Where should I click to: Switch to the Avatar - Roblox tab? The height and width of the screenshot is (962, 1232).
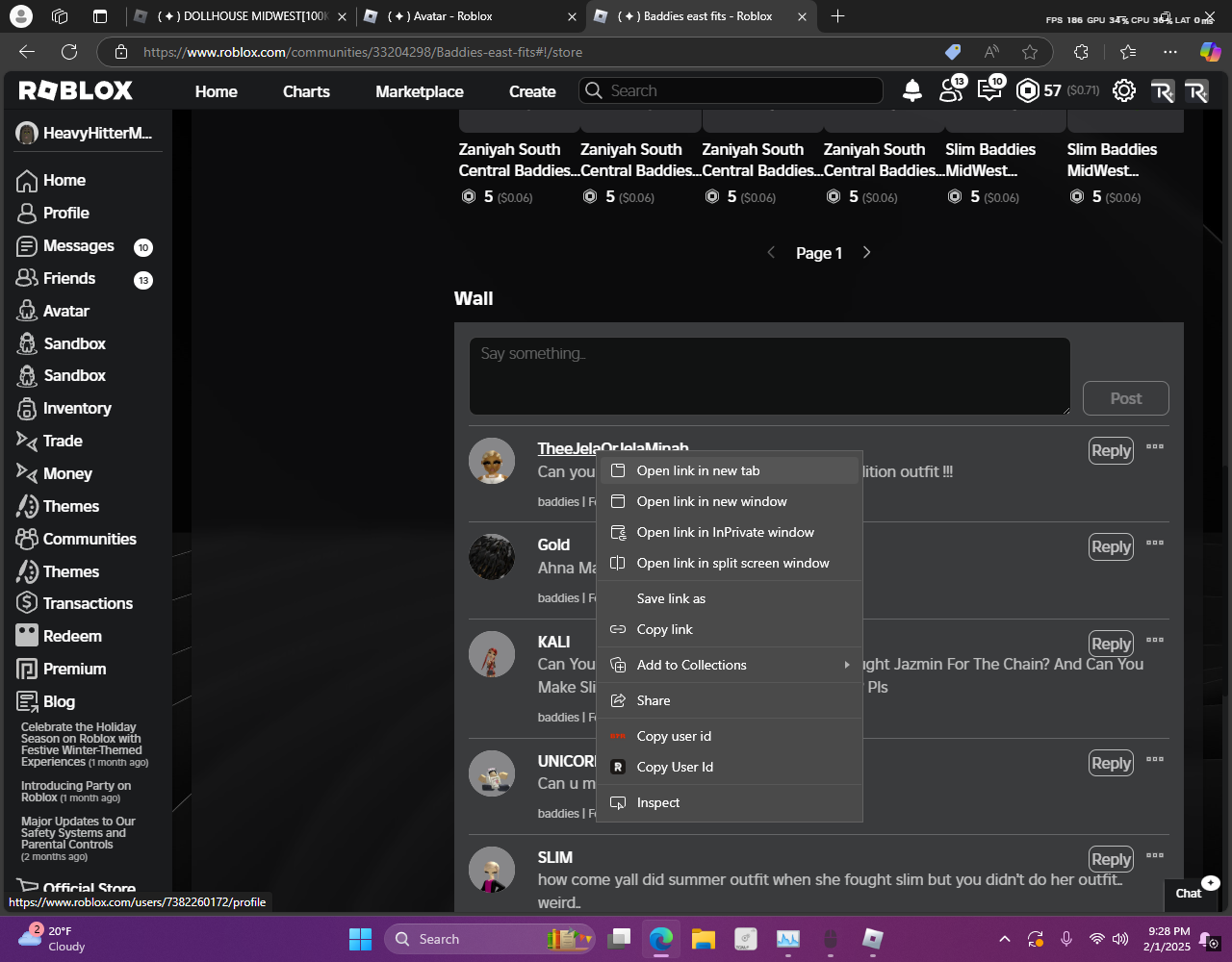(472, 15)
